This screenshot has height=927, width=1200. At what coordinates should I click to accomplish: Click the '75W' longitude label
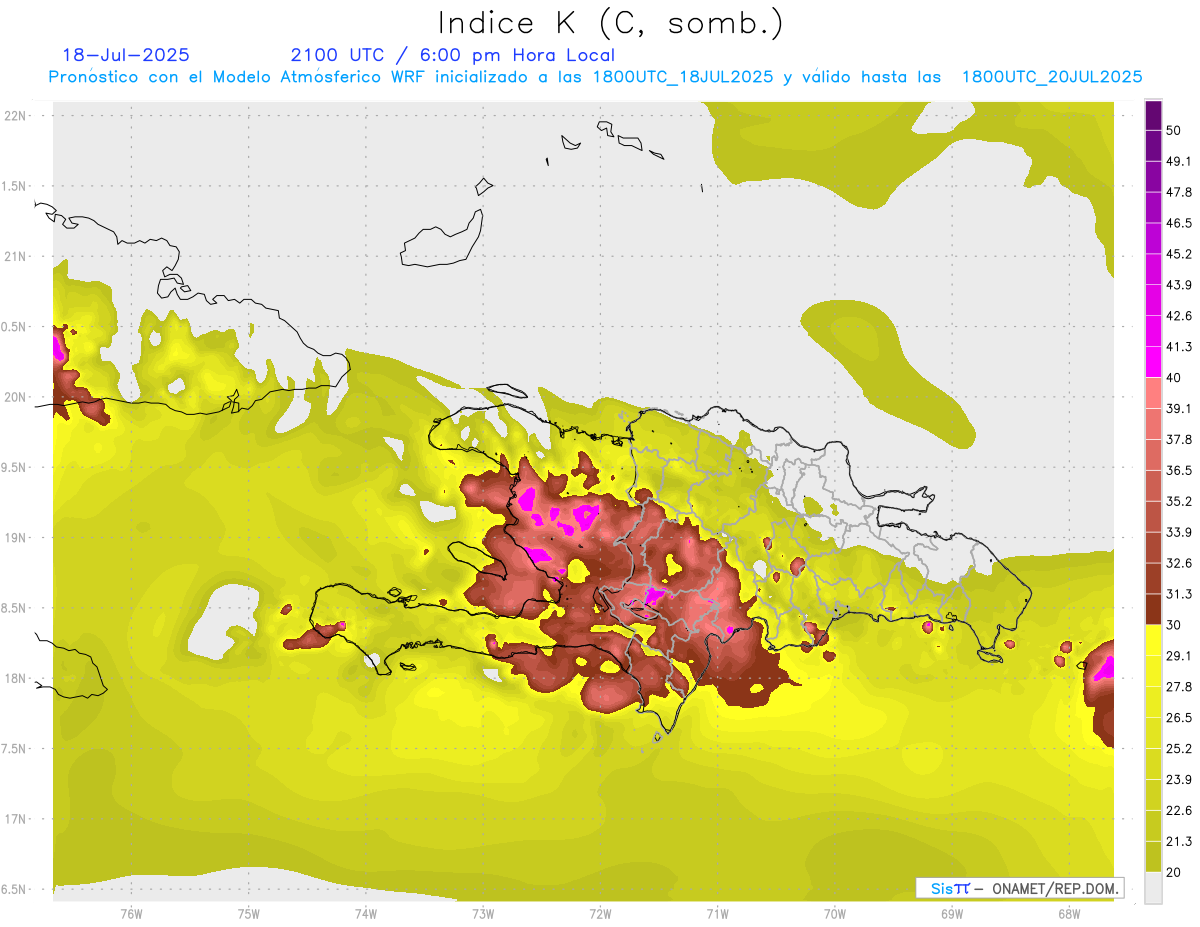click(249, 914)
